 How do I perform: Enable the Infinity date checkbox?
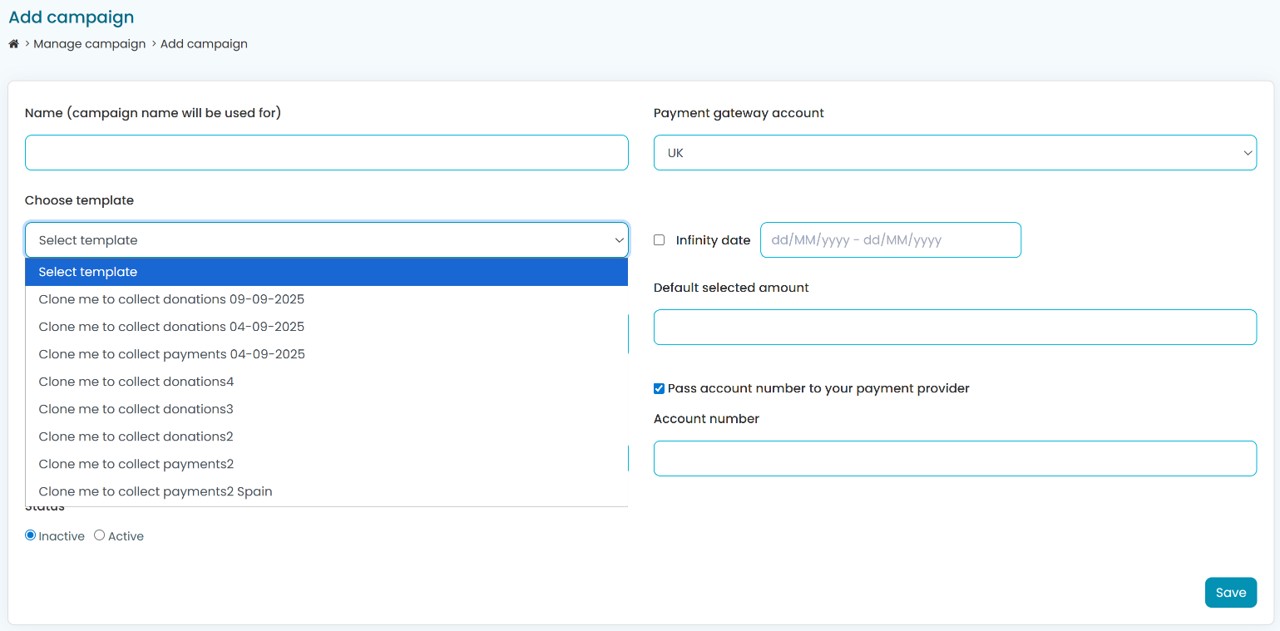659,240
